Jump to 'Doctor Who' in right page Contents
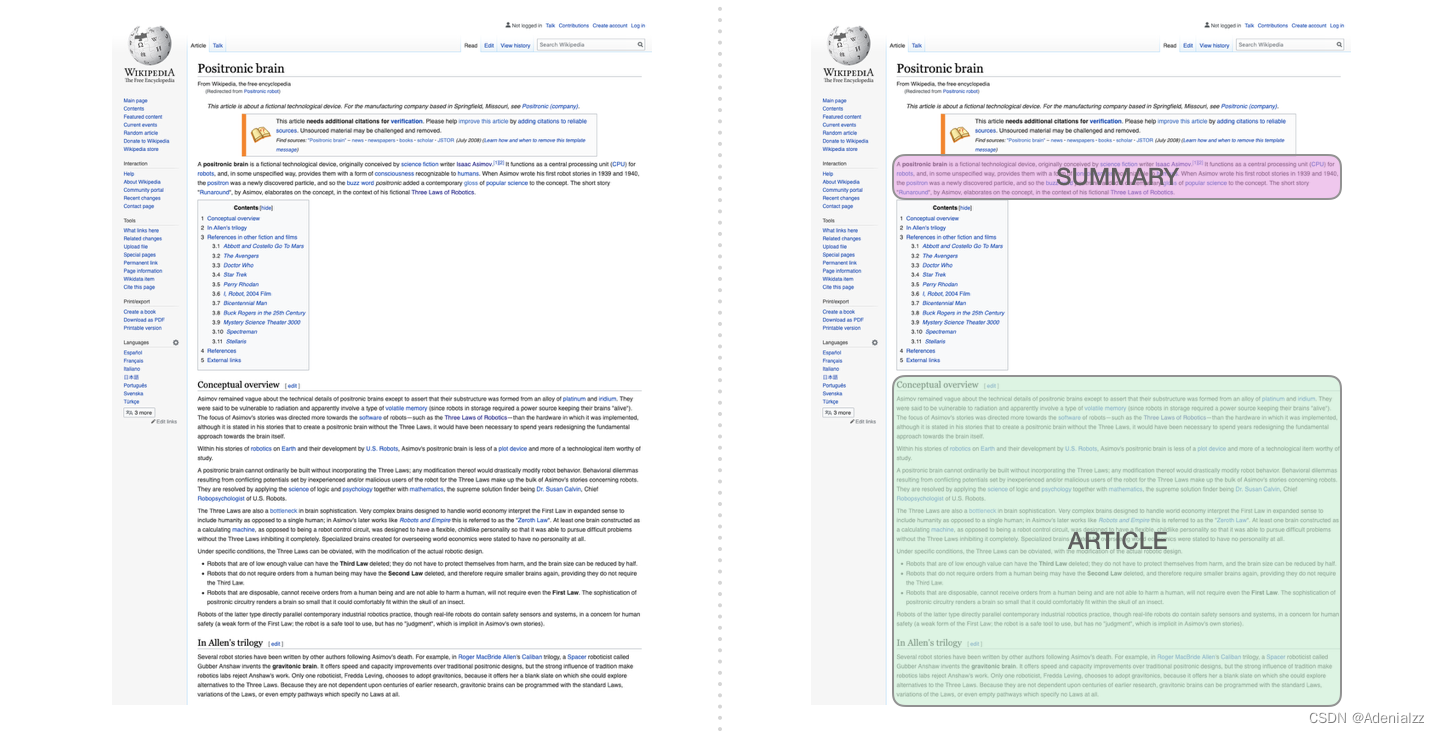Viewport: 1440px width, 733px height. 938,266
